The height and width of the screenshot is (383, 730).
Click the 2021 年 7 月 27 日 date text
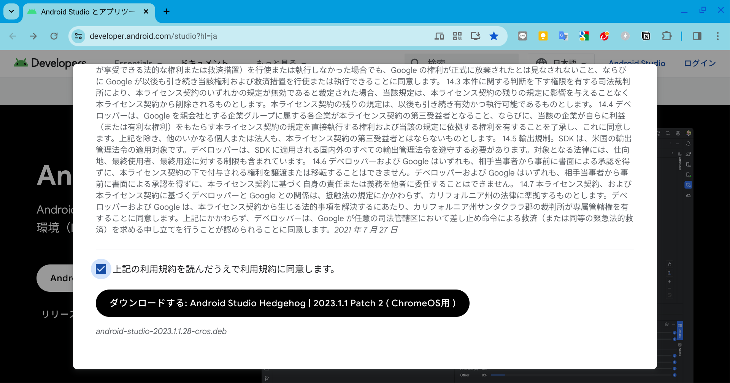[366, 229]
